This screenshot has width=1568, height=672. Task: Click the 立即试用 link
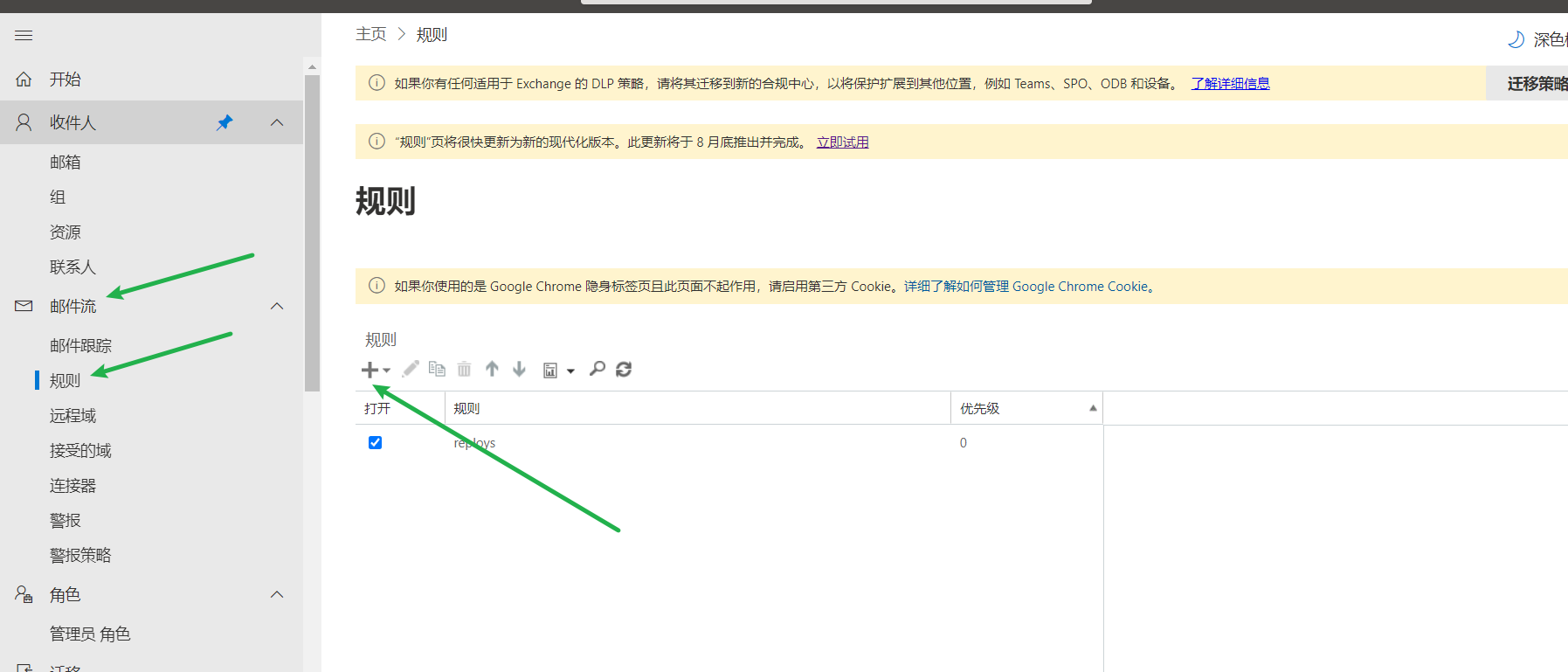pos(842,142)
